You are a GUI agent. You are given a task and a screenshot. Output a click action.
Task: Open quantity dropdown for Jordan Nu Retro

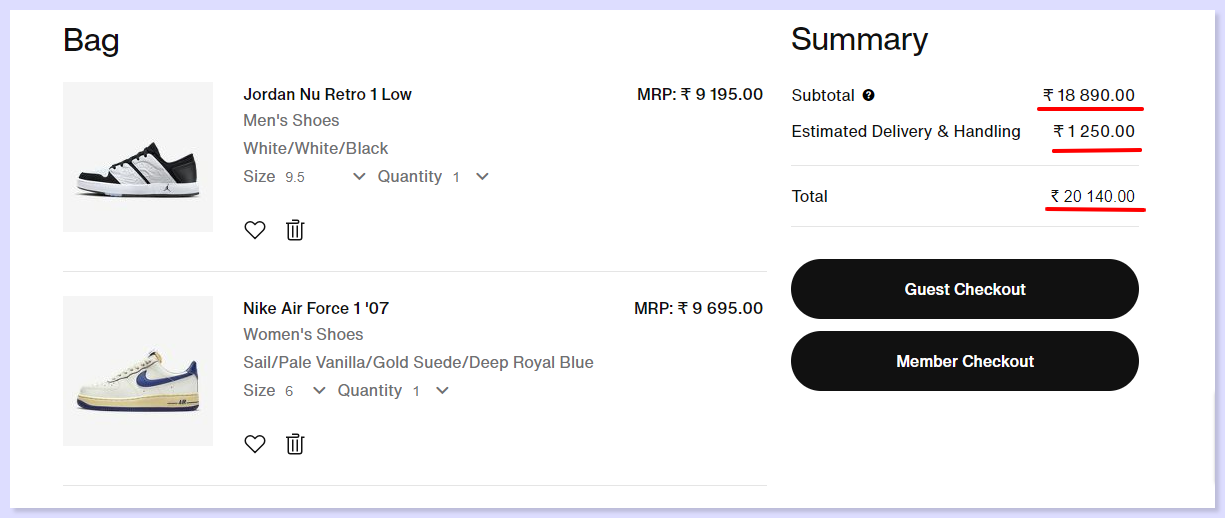coord(482,177)
